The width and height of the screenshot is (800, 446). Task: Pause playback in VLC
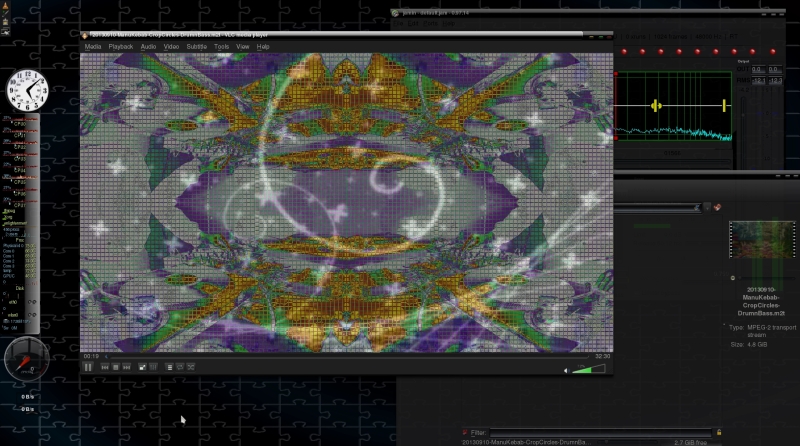tap(88, 367)
